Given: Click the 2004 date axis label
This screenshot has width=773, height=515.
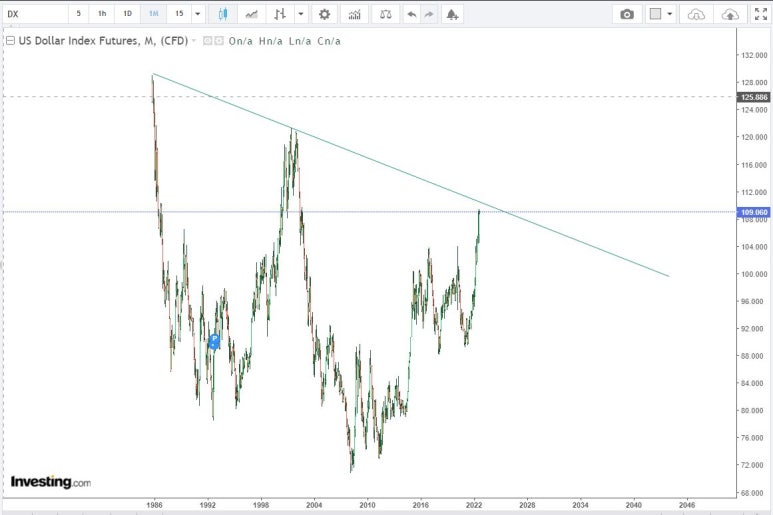Looking at the screenshot, I should (314, 505).
